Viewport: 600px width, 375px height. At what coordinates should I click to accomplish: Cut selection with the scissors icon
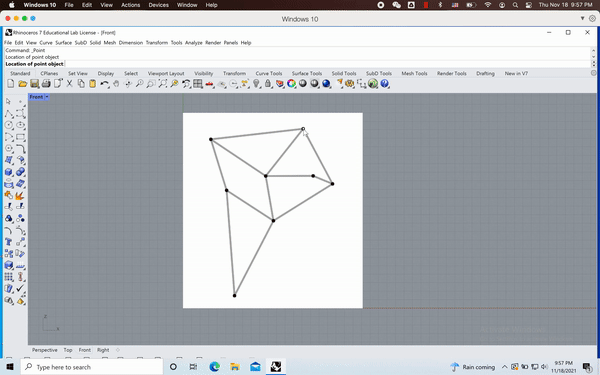coord(69,83)
